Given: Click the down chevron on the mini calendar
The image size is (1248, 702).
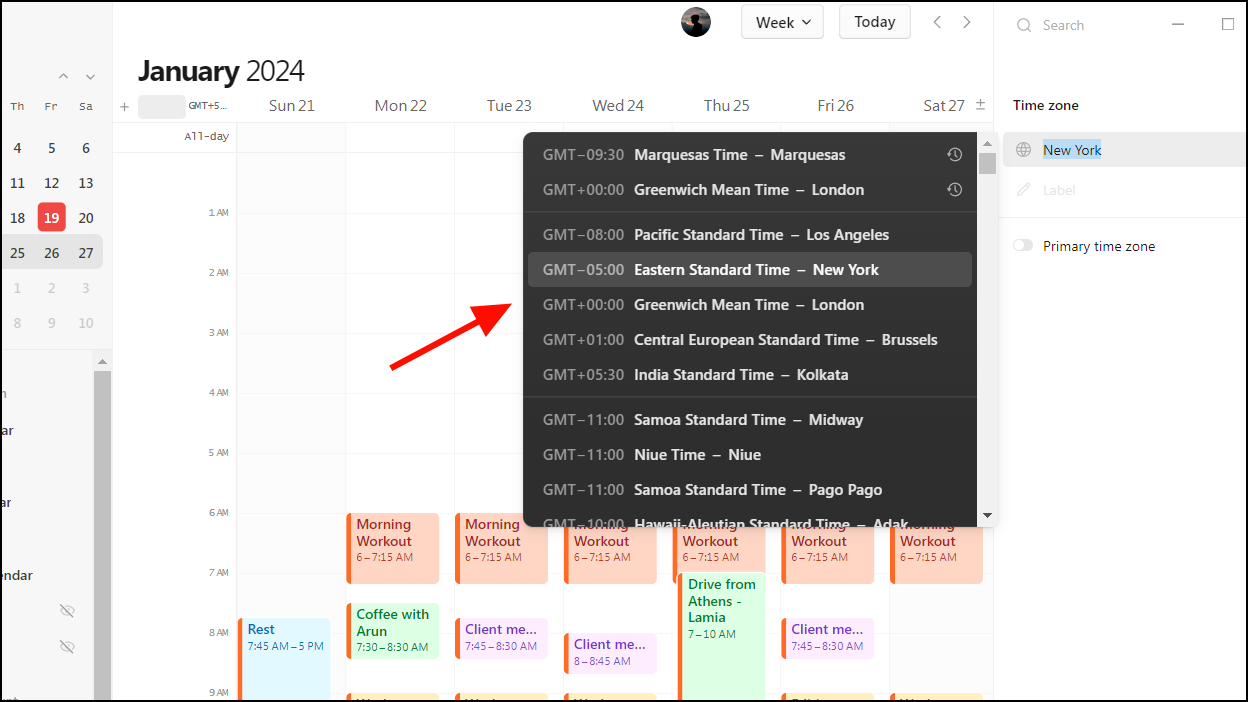Looking at the screenshot, I should point(89,76).
